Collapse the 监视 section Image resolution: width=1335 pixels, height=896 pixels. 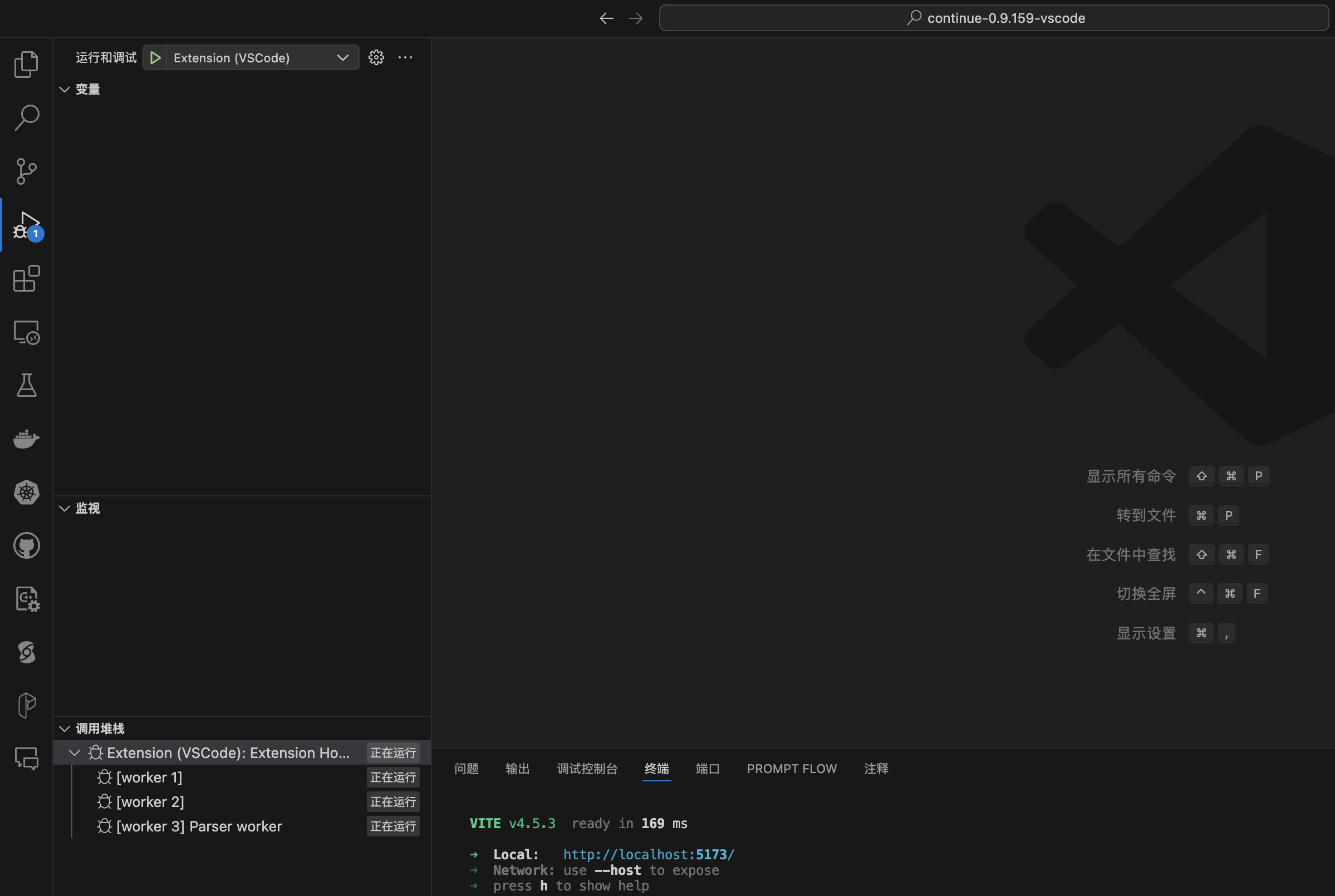click(x=65, y=509)
